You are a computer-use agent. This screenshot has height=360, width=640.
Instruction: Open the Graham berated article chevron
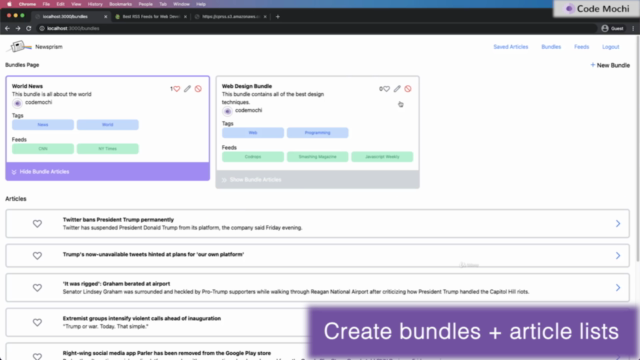pos(618,288)
